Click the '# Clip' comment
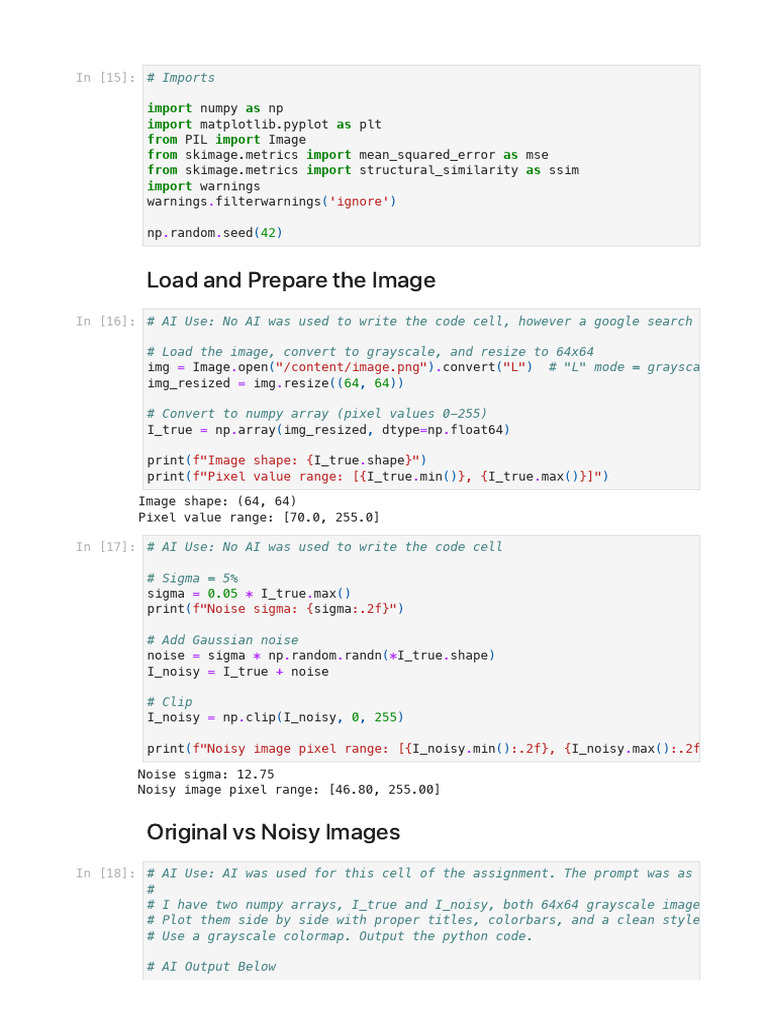768x1024 pixels. pos(169,702)
